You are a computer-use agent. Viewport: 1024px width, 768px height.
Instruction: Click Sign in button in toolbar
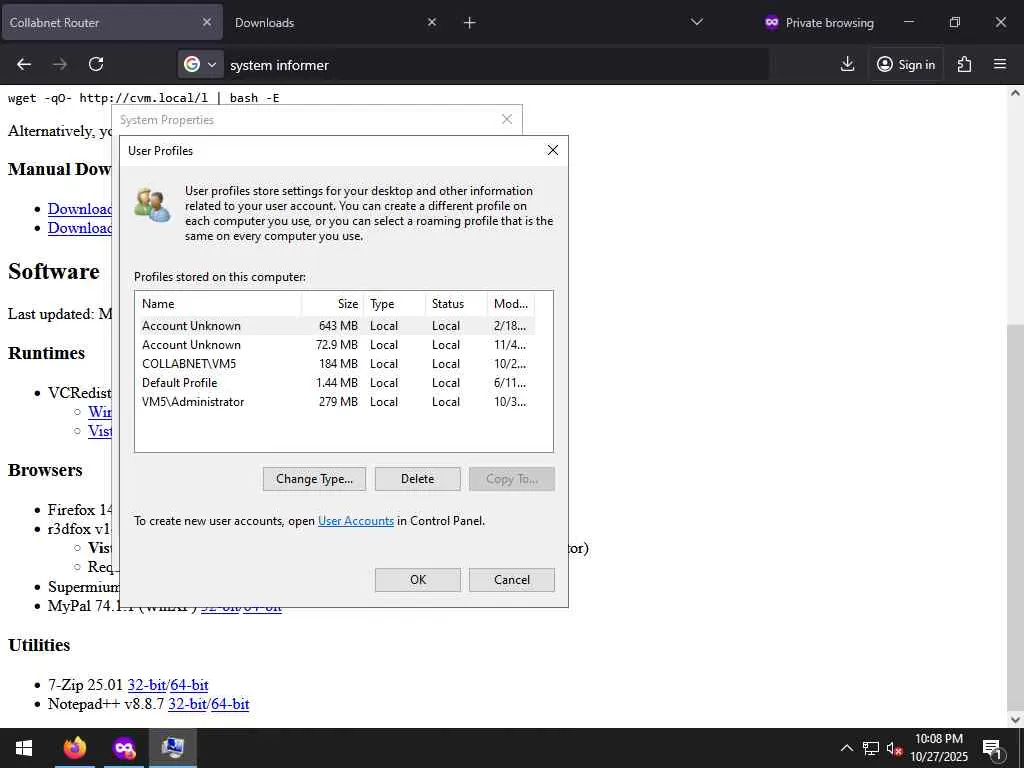click(x=906, y=64)
